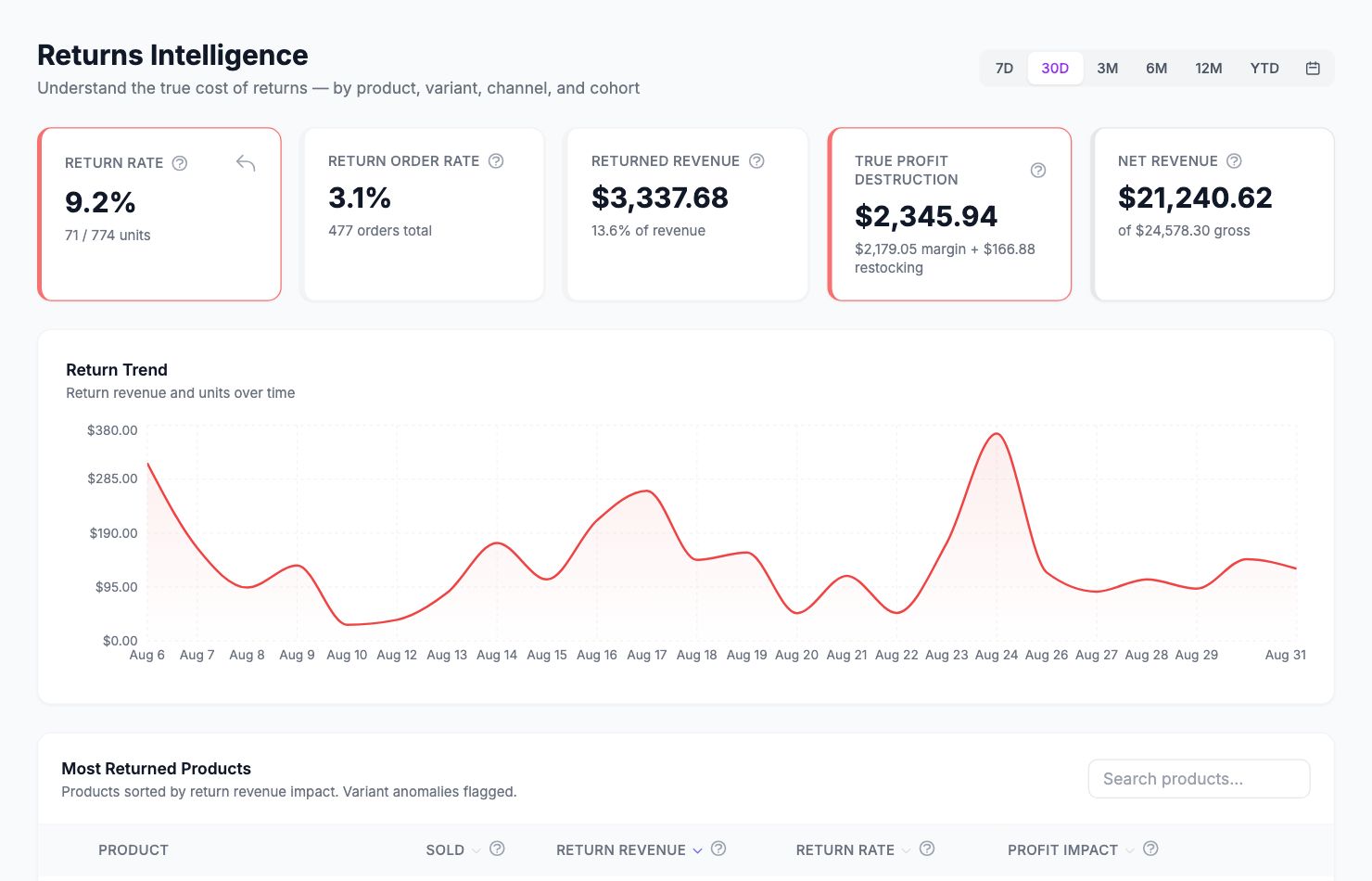The width and height of the screenshot is (1372, 881).
Task: Show help for RETURN ORDER RATE metric
Action: pyautogui.click(x=496, y=160)
